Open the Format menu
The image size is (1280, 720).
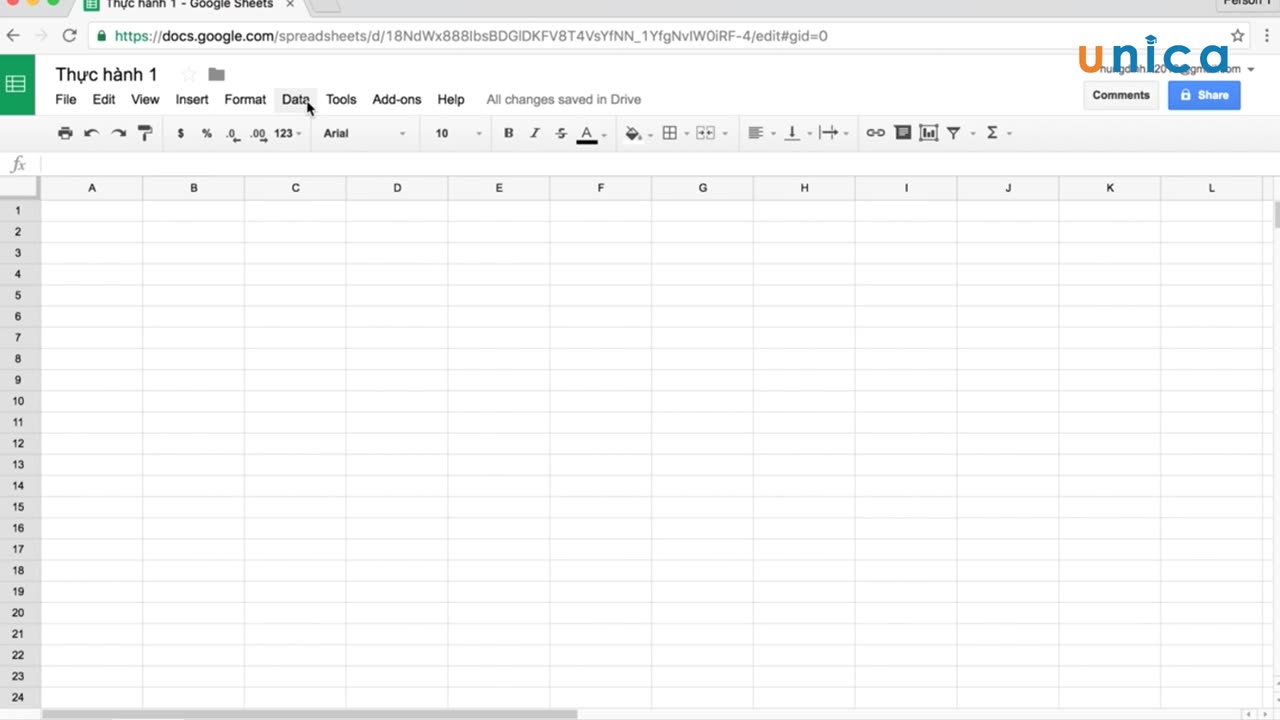click(245, 99)
